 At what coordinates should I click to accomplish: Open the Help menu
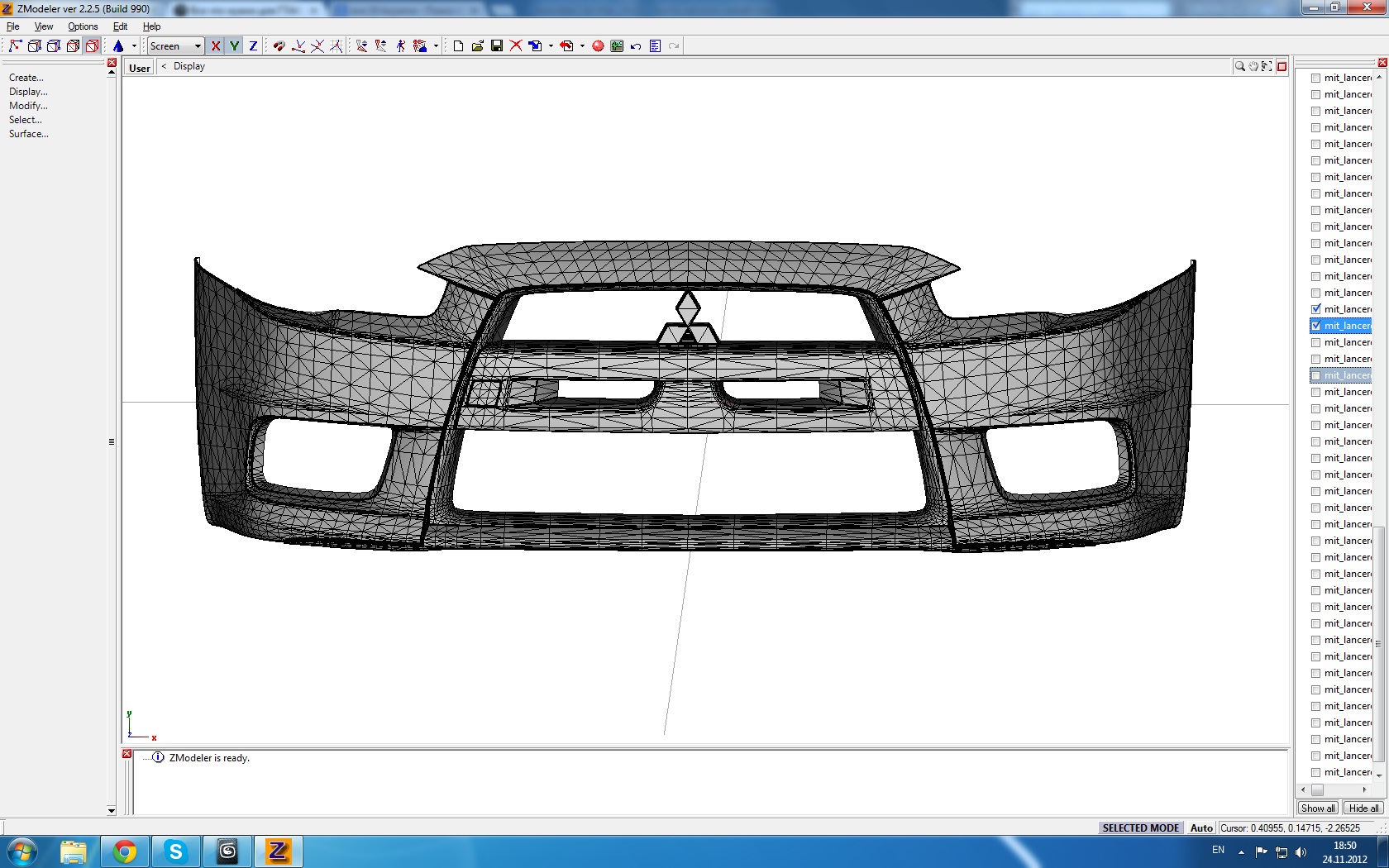[x=151, y=26]
